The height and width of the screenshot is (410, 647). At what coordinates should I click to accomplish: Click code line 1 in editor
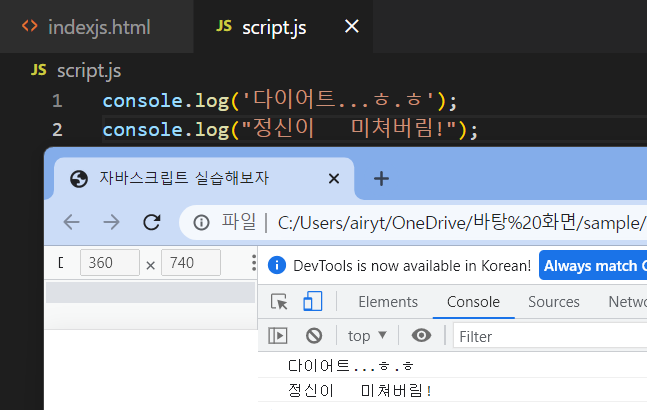[x=280, y=100]
